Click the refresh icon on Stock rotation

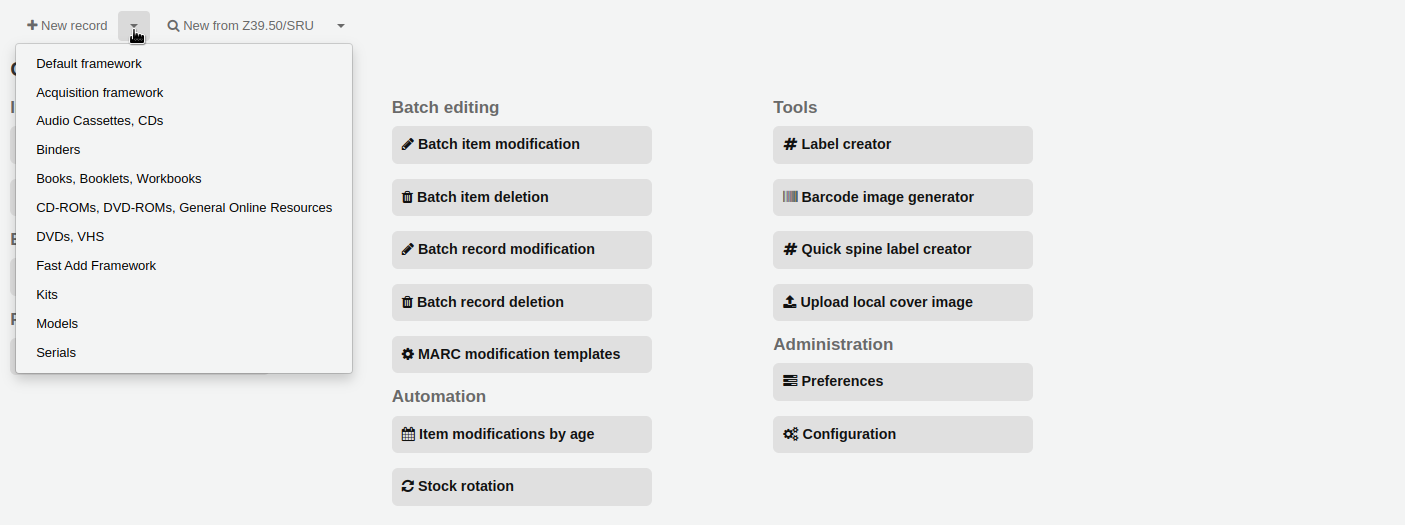tap(408, 486)
